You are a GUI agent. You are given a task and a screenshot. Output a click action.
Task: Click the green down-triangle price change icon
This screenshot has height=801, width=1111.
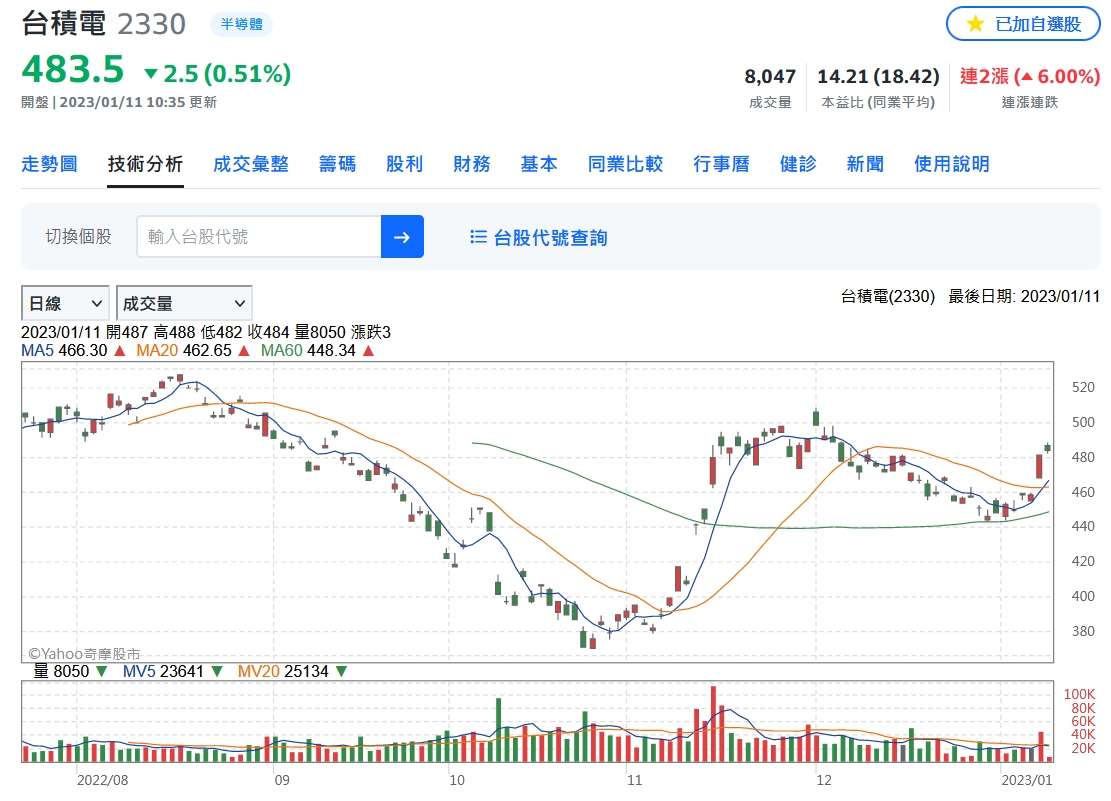151,74
